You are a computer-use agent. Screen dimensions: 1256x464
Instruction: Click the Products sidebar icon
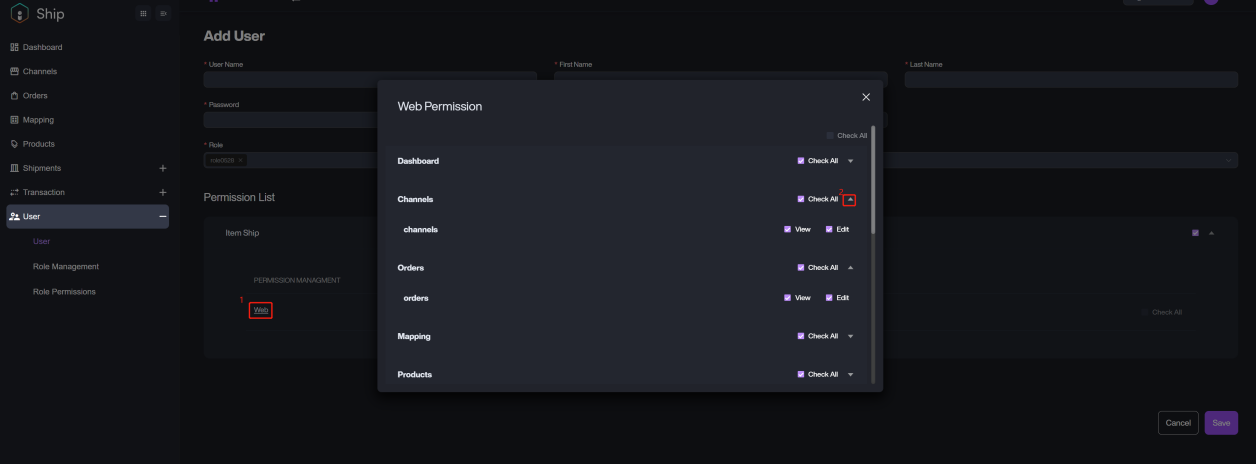pos(14,144)
